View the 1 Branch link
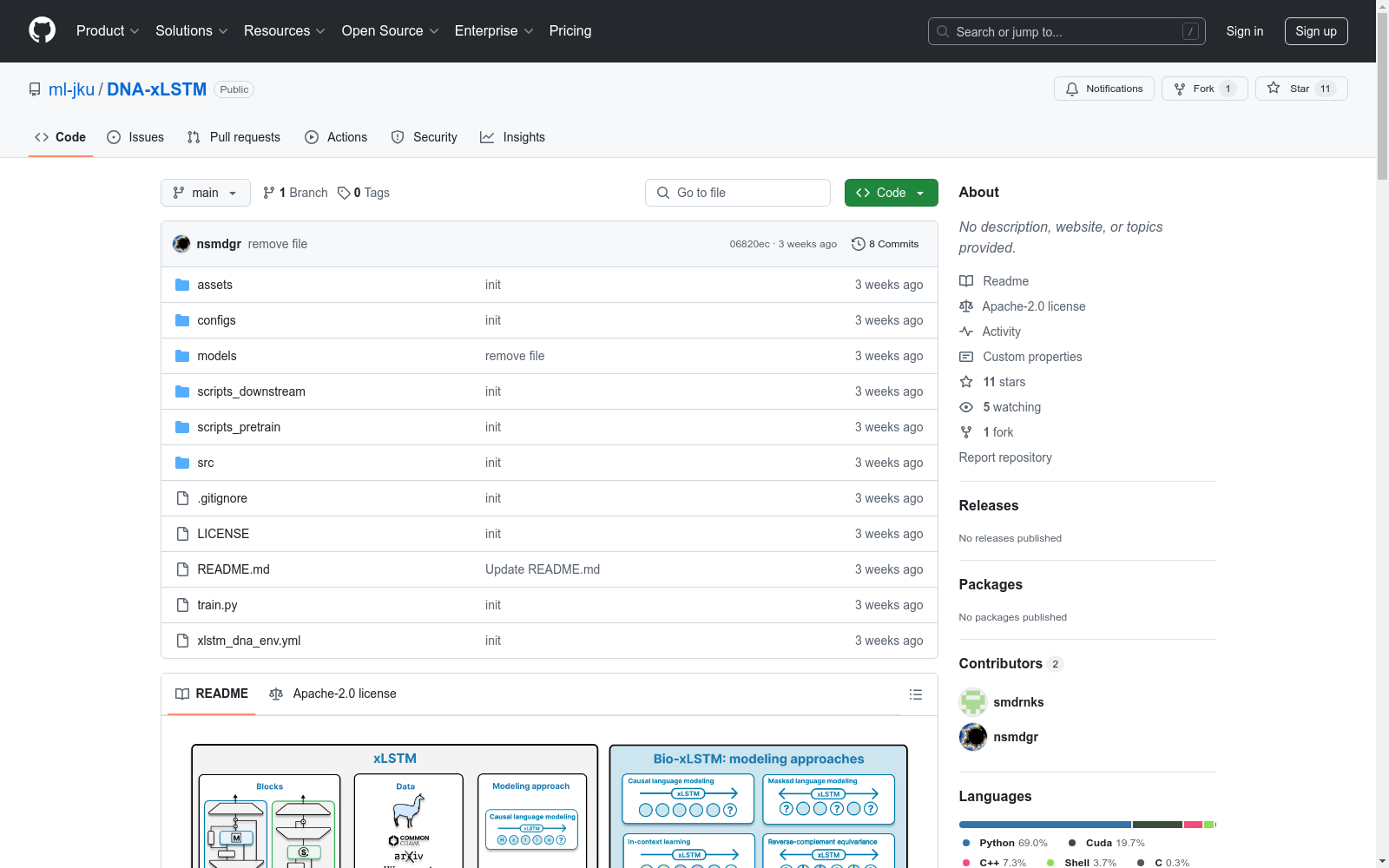The image size is (1389, 868). (x=295, y=193)
